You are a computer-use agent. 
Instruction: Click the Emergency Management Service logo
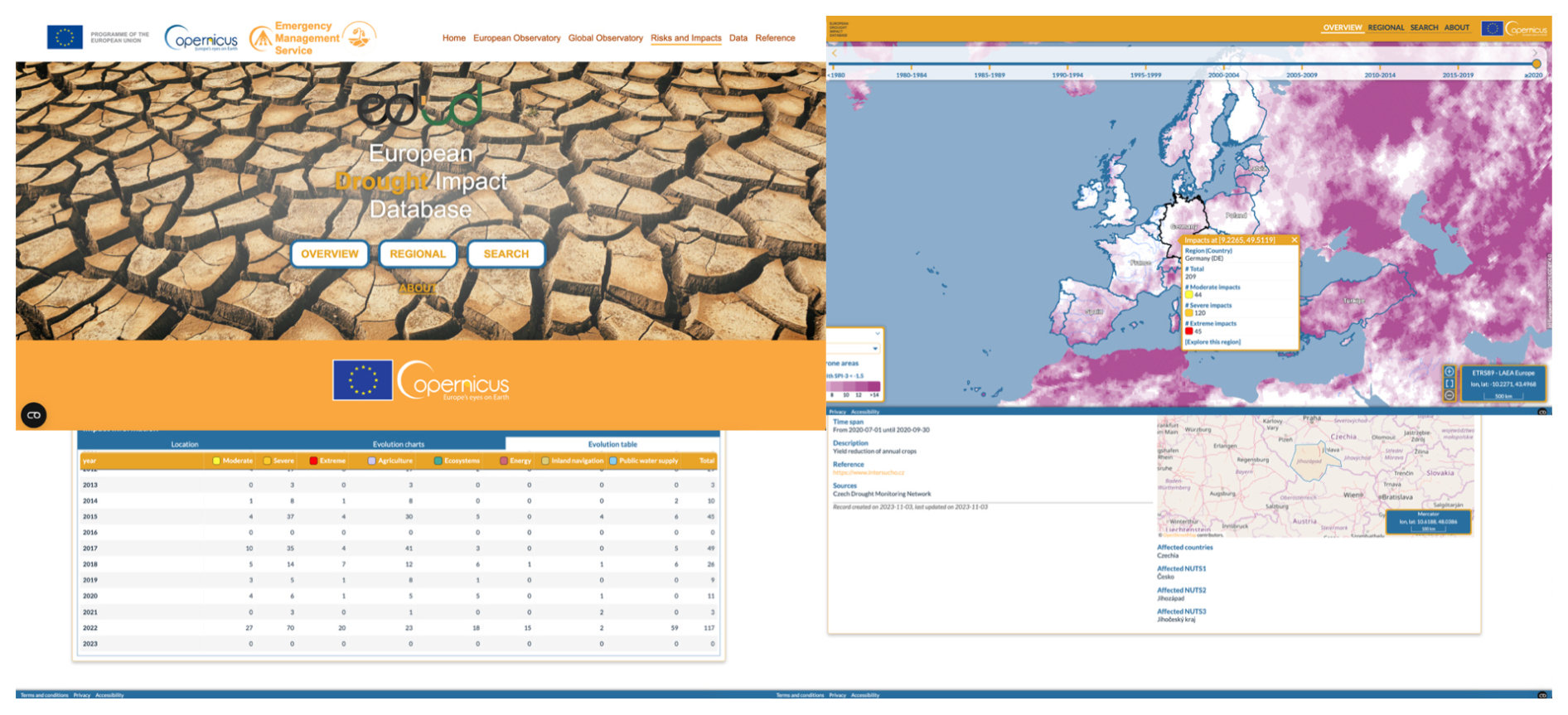click(312, 38)
